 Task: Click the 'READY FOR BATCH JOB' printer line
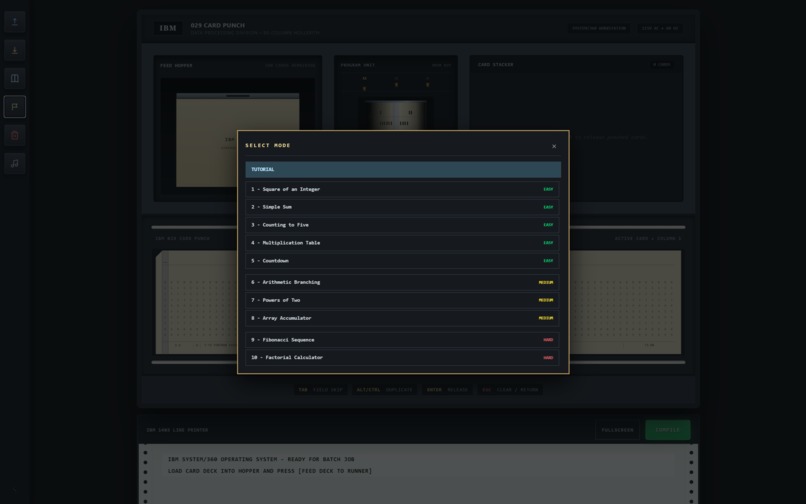coord(261,459)
